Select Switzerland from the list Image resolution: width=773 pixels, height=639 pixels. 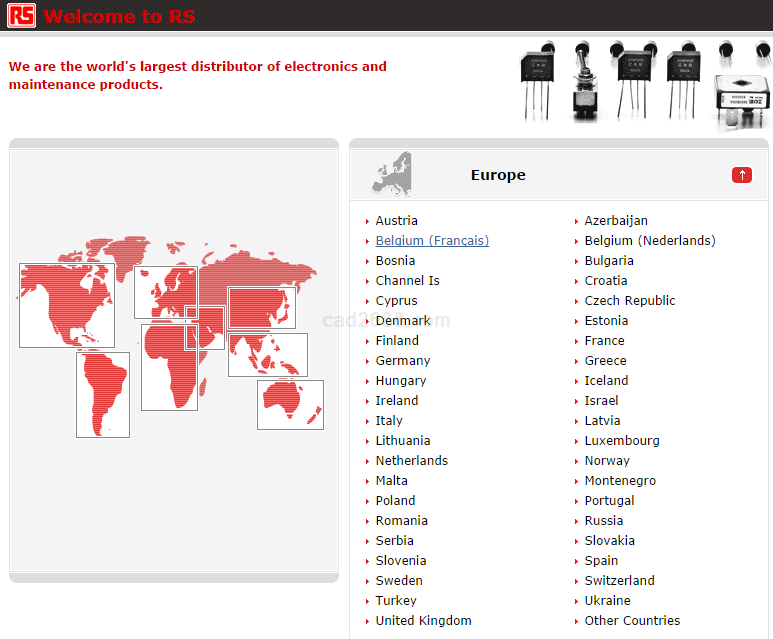(619, 581)
